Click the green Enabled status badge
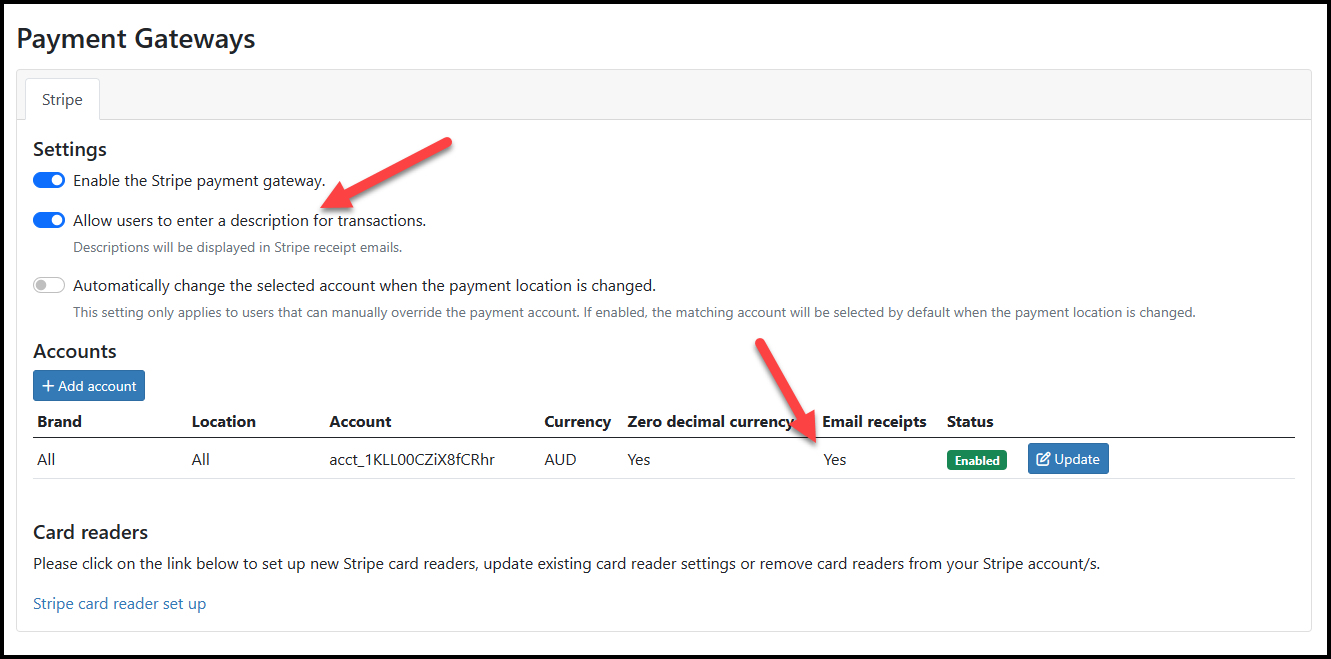The width and height of the screenshot is (1331, 659). click(x=976, y=460)
